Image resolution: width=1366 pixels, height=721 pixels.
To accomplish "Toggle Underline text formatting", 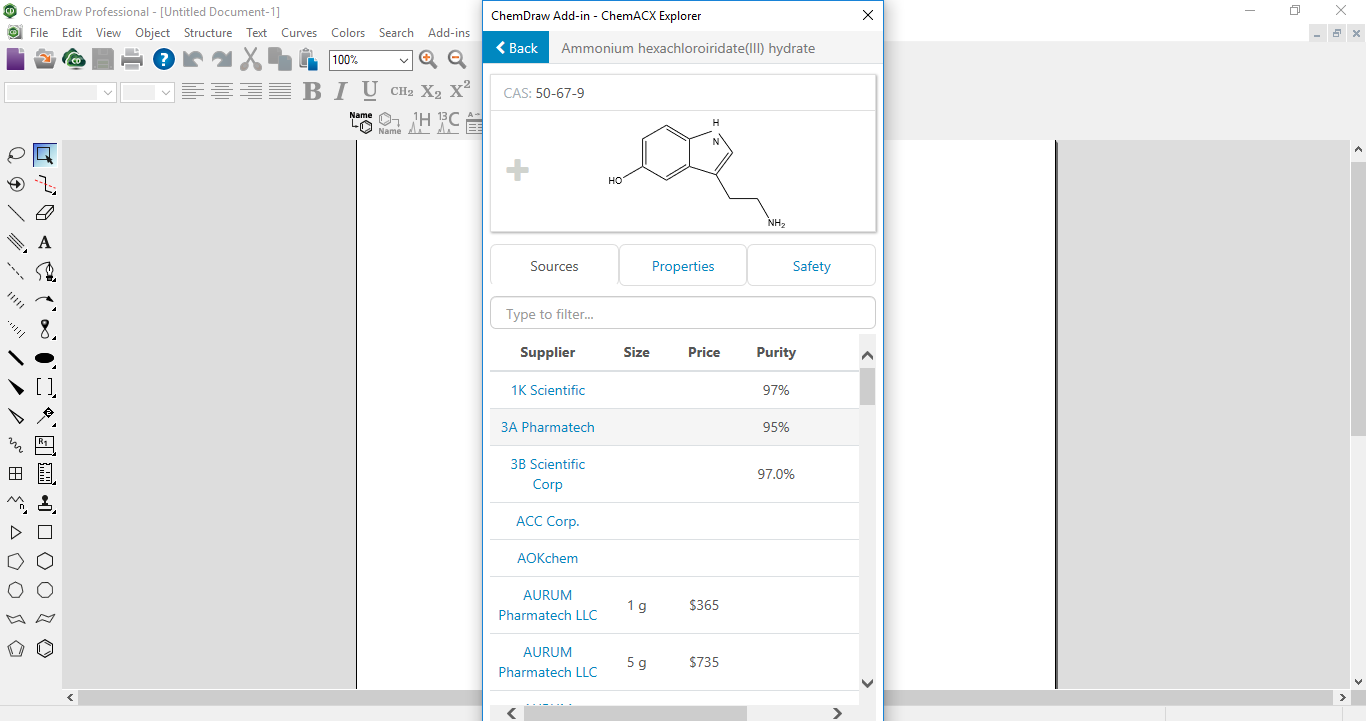I will point(370,92).
